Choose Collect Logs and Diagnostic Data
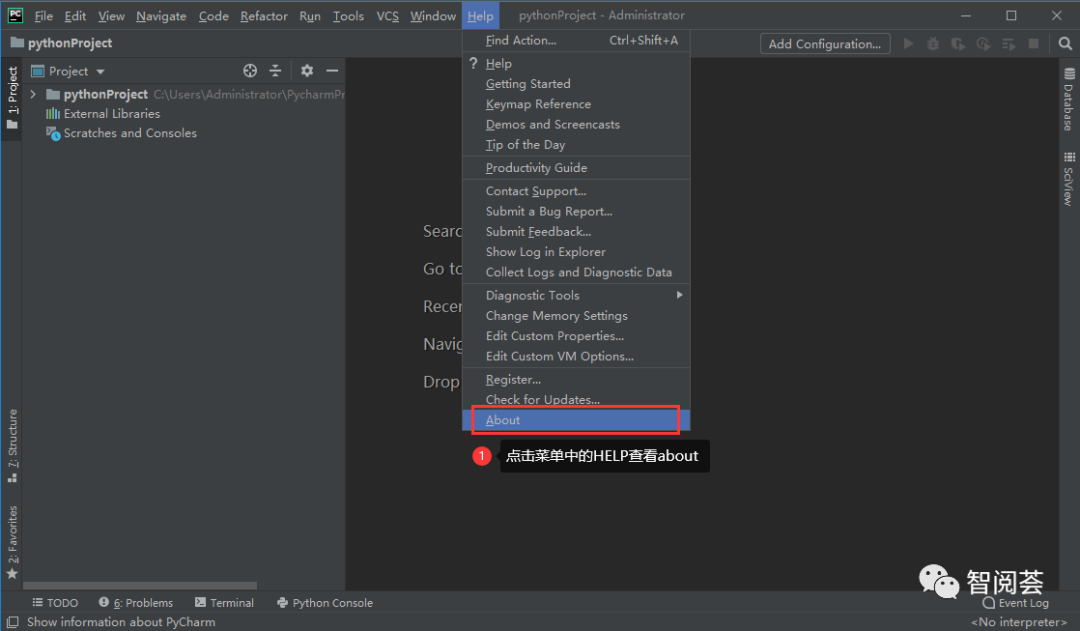The height and width of the screenshot is (631, 1080). 576,272
